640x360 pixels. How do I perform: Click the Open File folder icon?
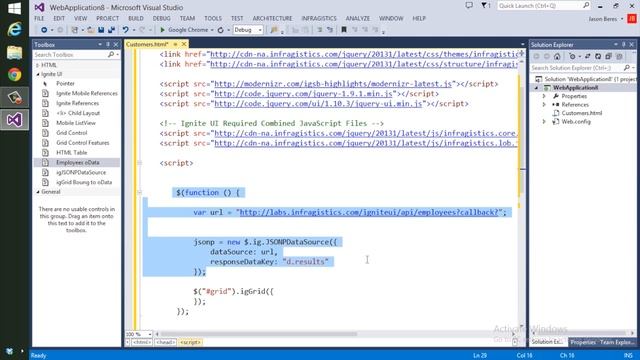tap(90, 30)
